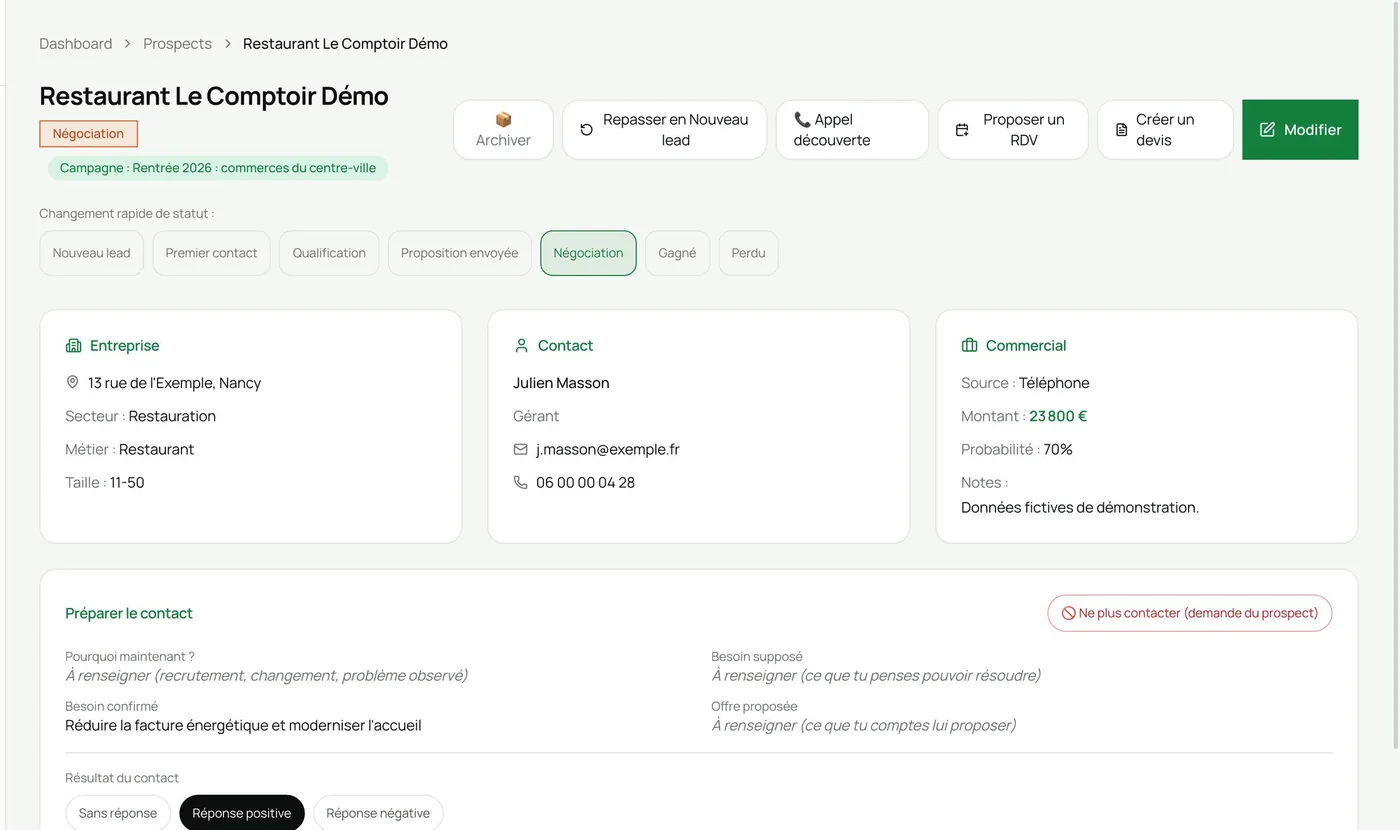Viewport: 1400px width, 830px height.
Task: Click the Pourquoi maintenant placeholder text
Action: coord(267,675)
